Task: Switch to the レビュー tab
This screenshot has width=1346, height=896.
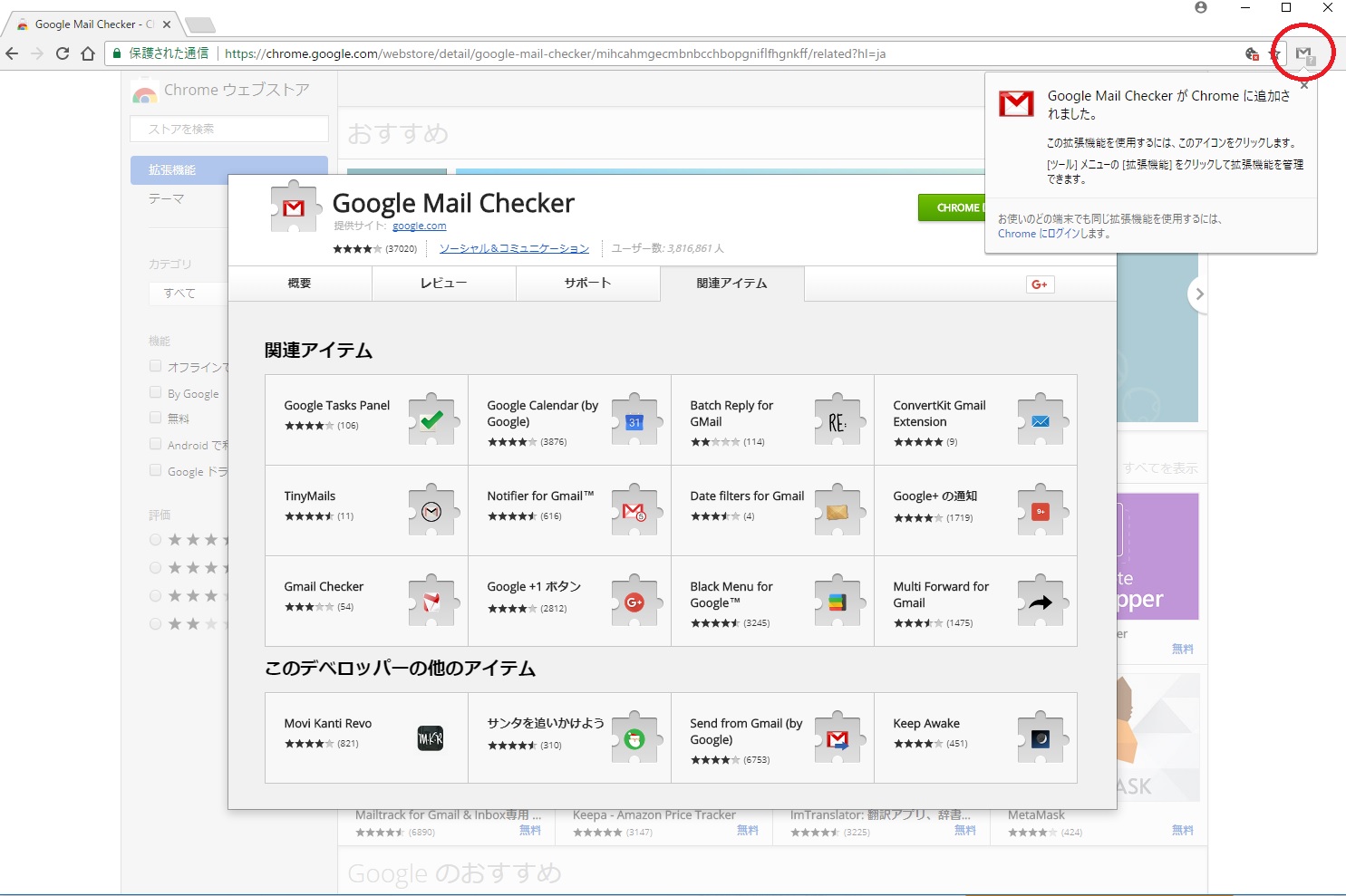Action: tap(444, 284)
